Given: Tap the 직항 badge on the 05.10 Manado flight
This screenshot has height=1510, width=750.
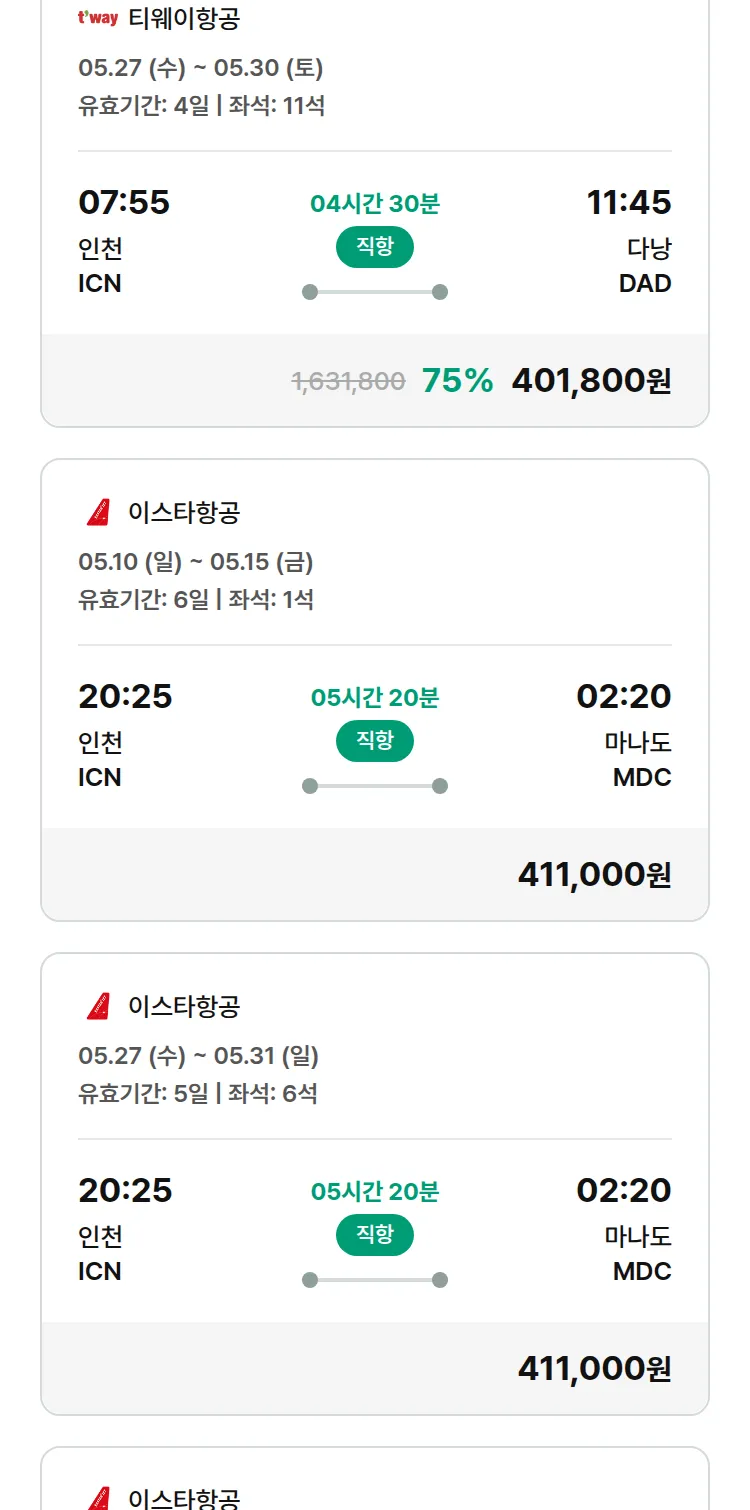Looking at the screenshot, I should (375, 741).
